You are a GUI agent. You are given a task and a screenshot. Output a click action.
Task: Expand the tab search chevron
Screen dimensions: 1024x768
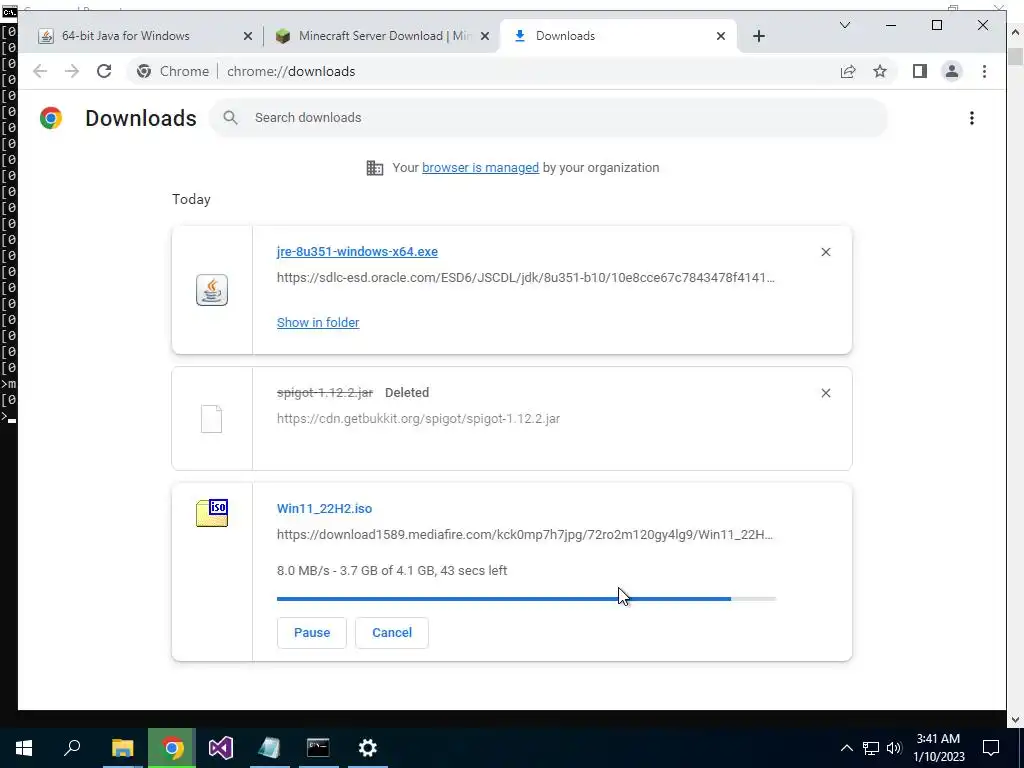[844, 25]
